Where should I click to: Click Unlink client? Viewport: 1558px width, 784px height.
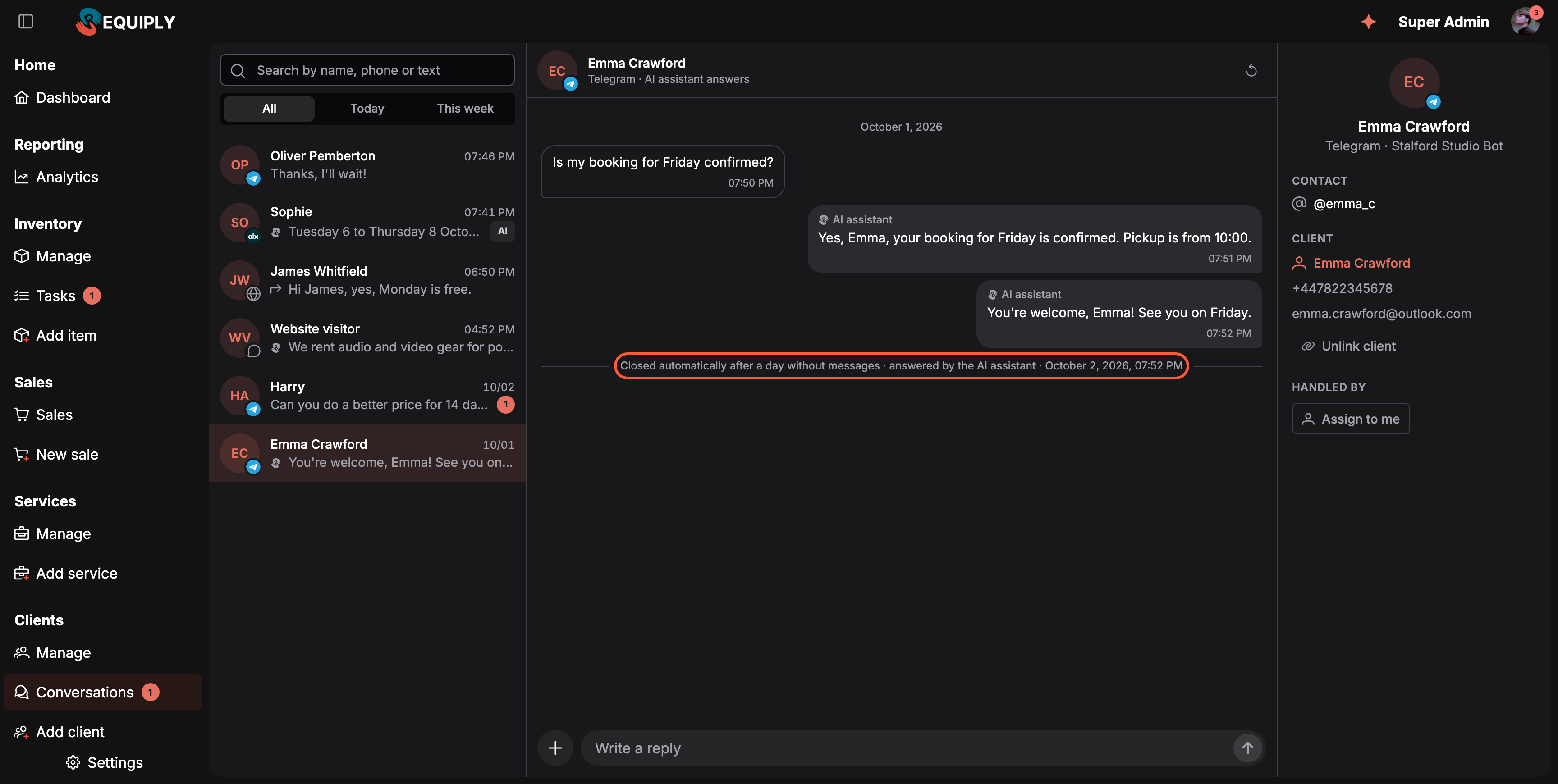[x=1349, y=346]
